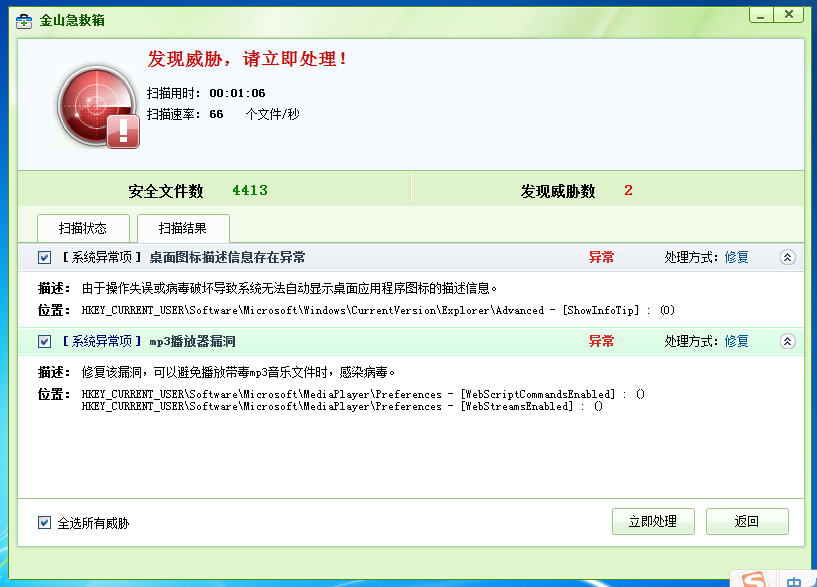Select the 桌面图标描述信息存在异常 title text

click(227, 257)
